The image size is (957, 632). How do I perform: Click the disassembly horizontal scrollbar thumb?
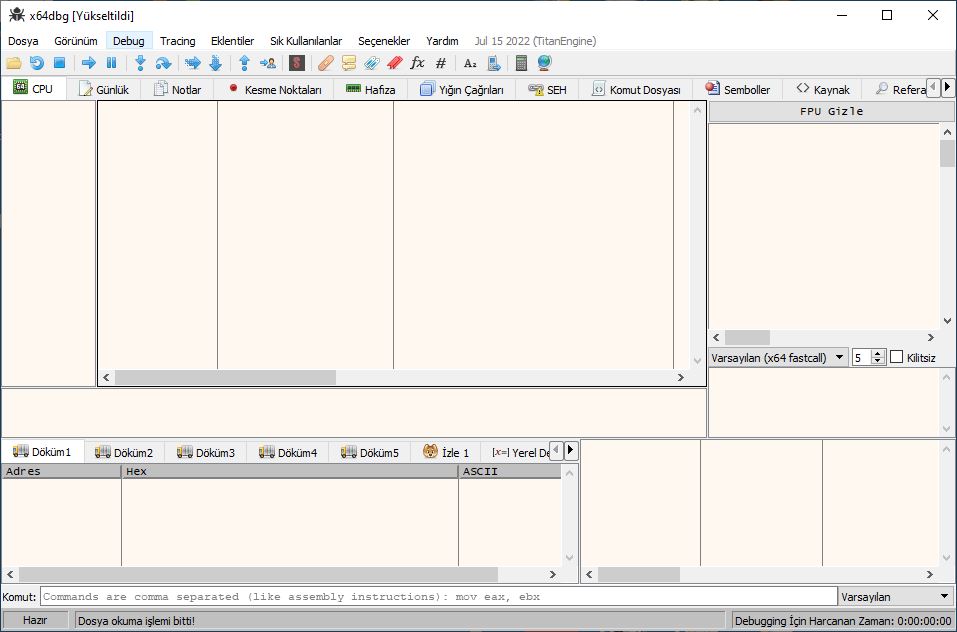pos(225,378)
